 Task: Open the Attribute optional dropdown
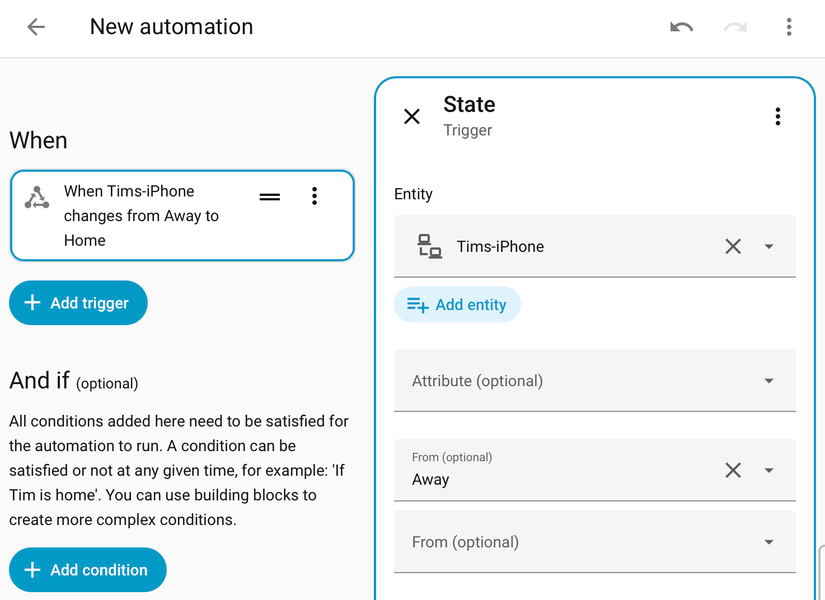point(769,380)
